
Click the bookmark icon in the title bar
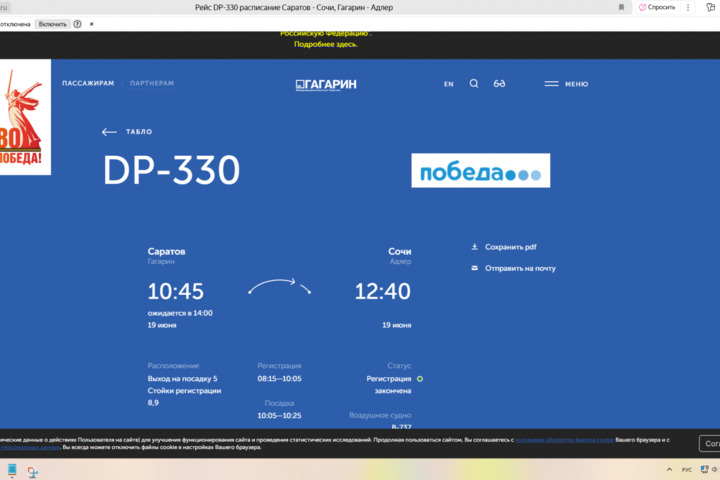coord(621,7)
